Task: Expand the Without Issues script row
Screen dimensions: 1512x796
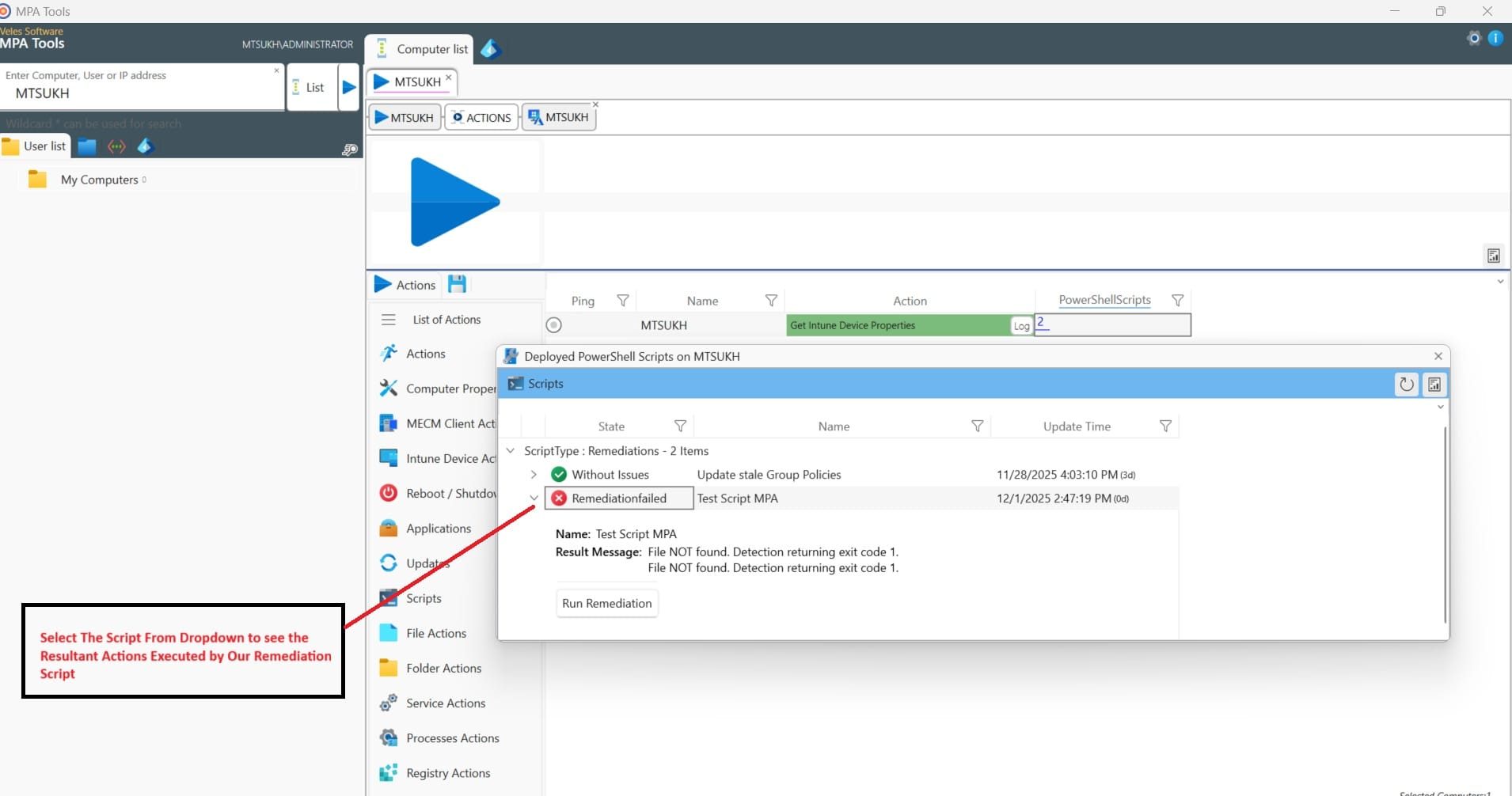Action: click(534, 475)
